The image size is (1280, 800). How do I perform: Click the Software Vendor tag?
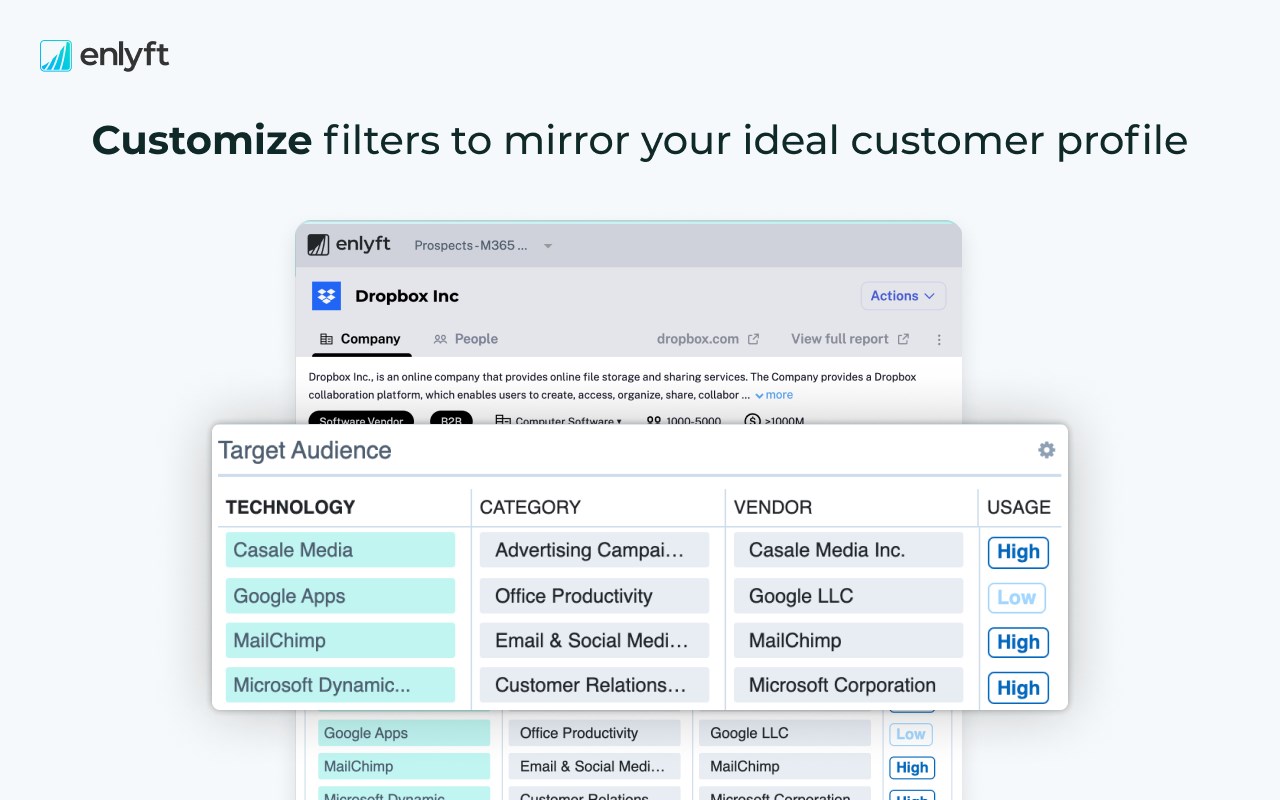click(361, 420)
